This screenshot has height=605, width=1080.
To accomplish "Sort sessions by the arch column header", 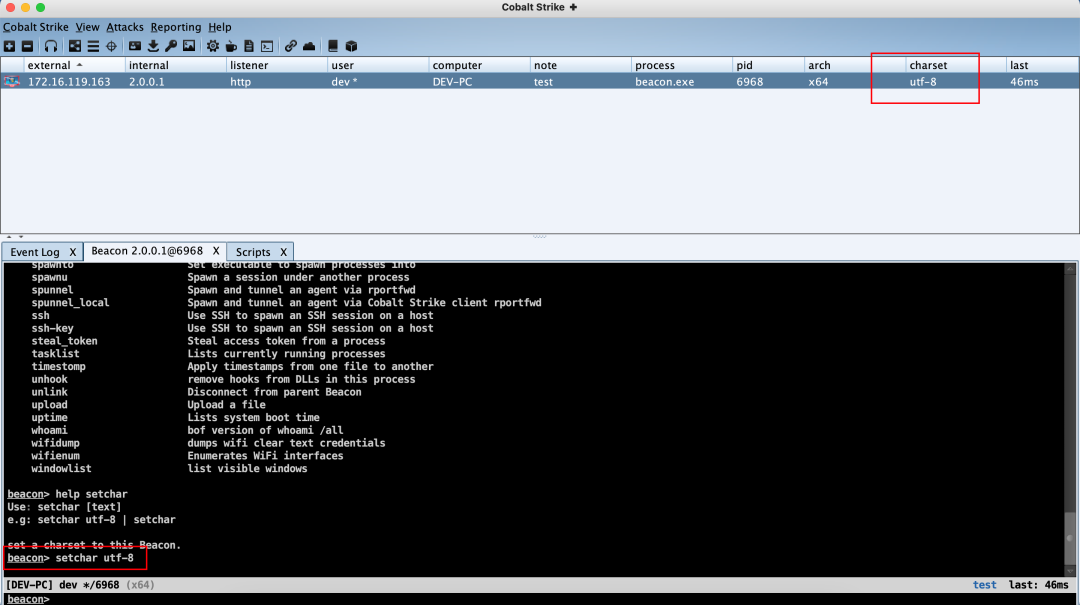I will click(x=855, y=65).
